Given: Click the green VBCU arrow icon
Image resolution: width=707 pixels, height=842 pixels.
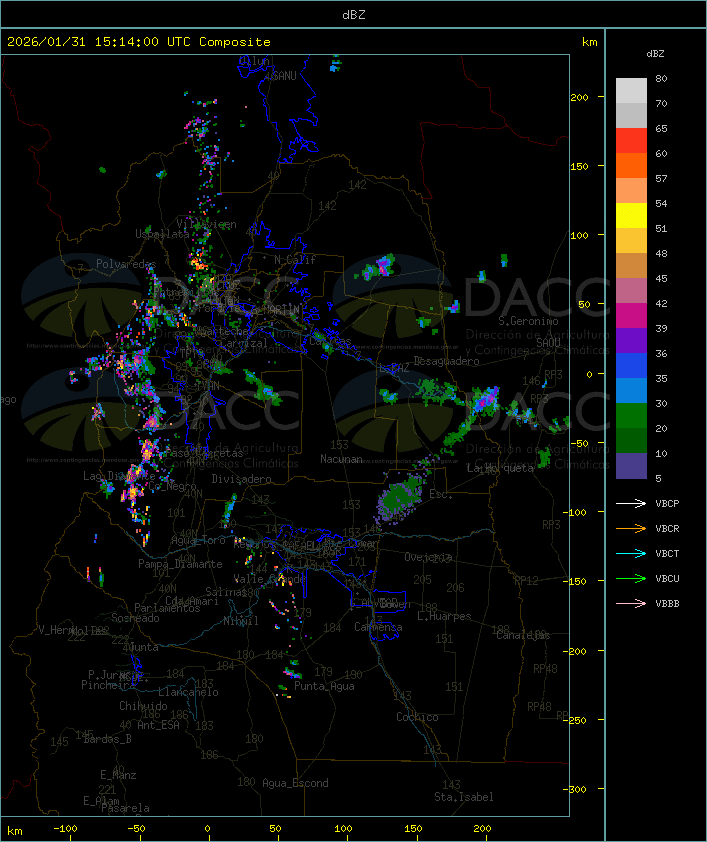Looking at the screenshot, I should (x=631, y=579).
